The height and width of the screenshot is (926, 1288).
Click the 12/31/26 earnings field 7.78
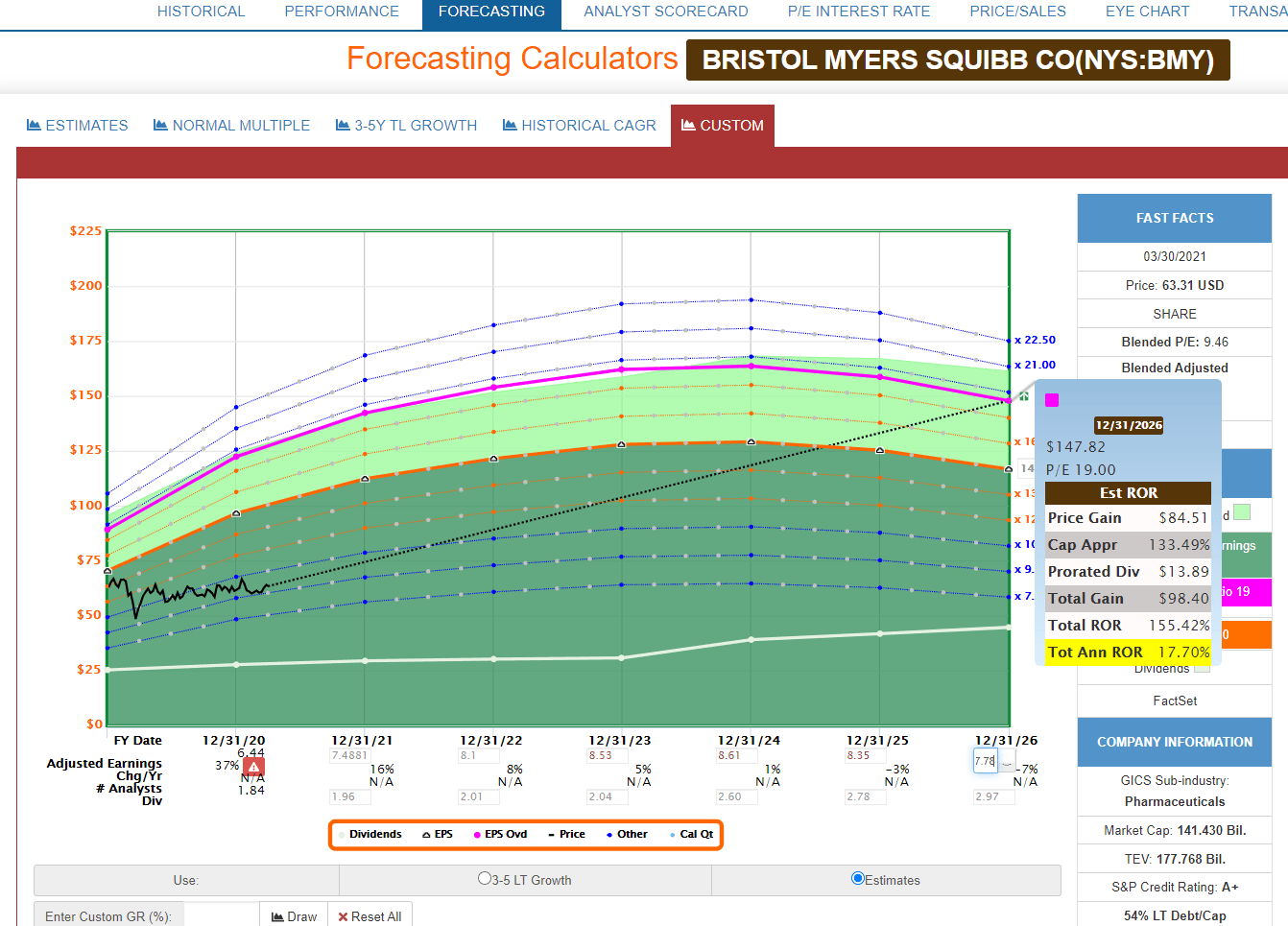[986, 761]
